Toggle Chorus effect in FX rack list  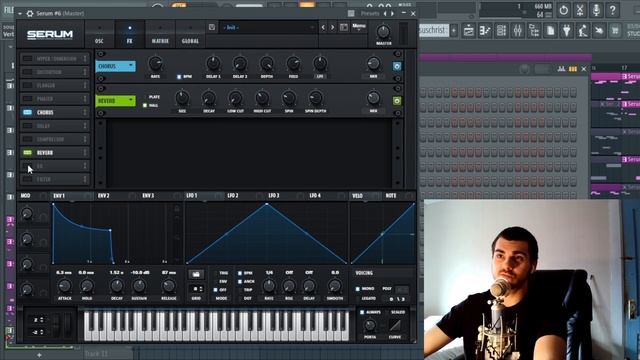[x=27, y=112]
